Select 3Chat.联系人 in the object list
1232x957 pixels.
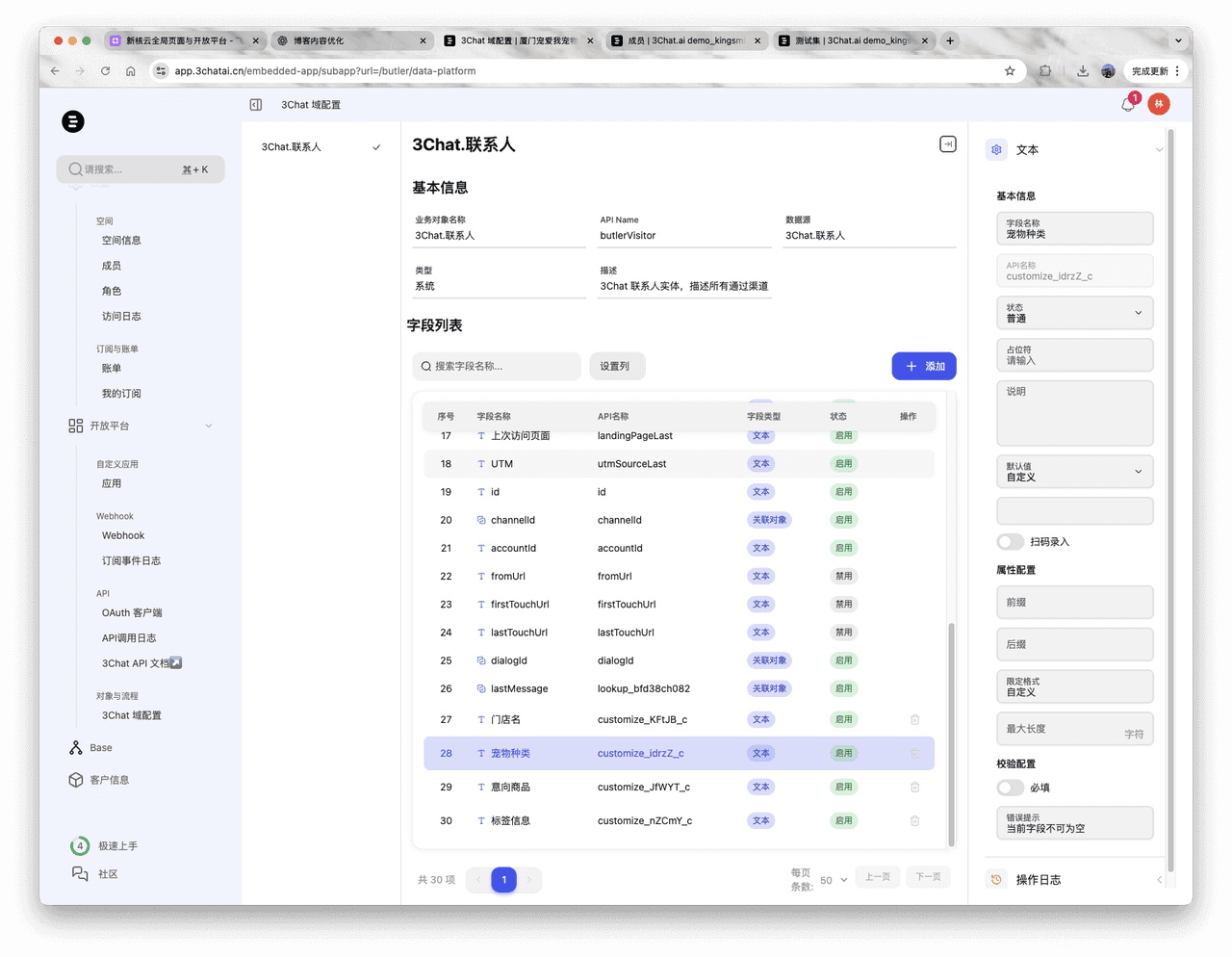(x=321, y=147)
